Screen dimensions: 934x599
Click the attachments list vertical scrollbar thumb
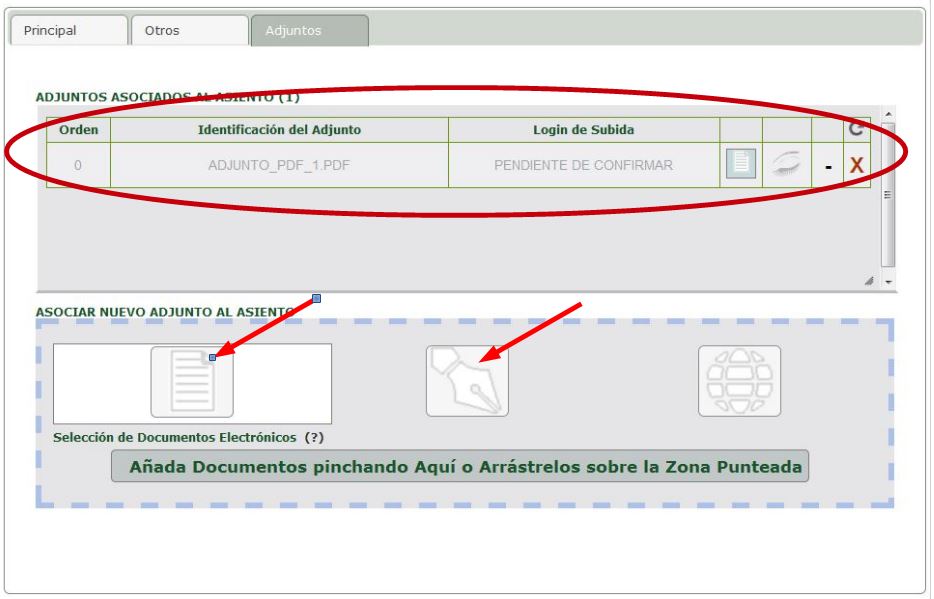pos(888,195)
